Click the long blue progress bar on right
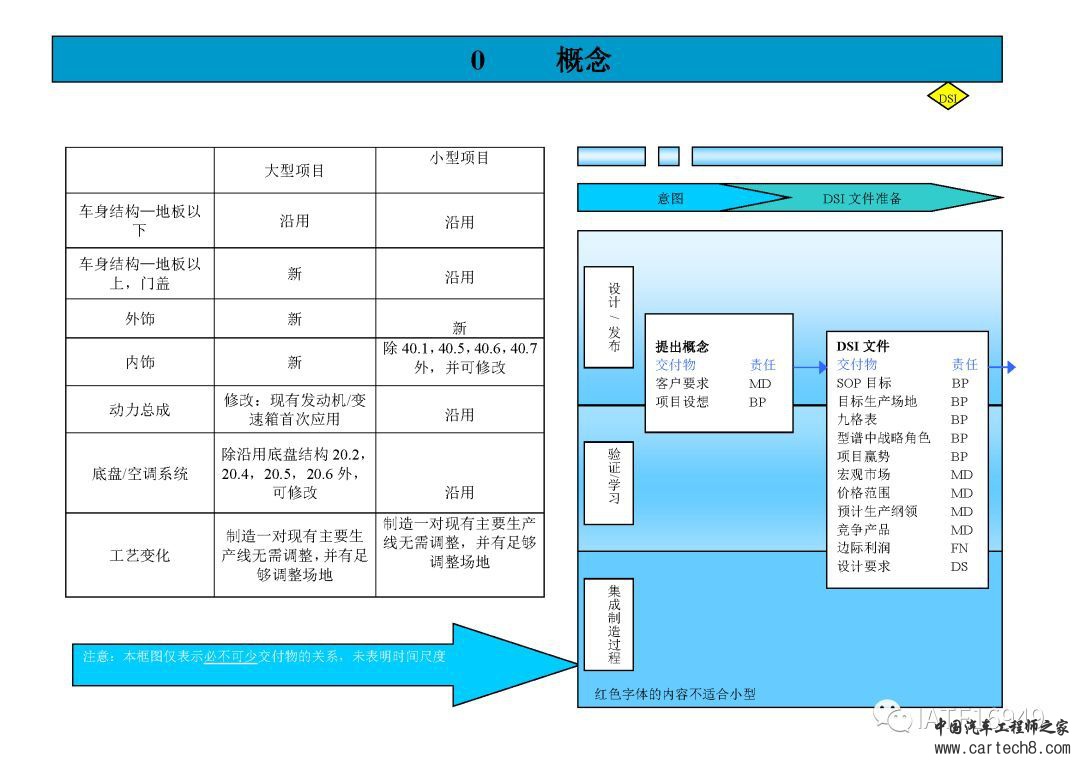Image resolution: width=1080 pixels, height=764 pixels. (x=846, y=156)
